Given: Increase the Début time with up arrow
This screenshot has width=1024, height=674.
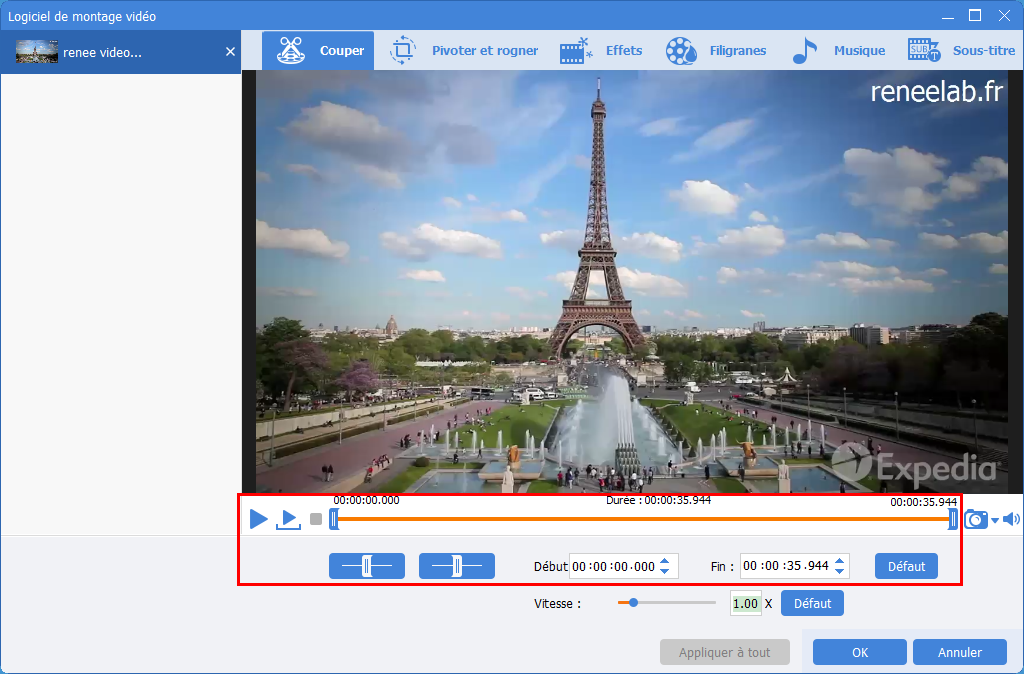Looking at the screenshot, I should tap(666, 560).
